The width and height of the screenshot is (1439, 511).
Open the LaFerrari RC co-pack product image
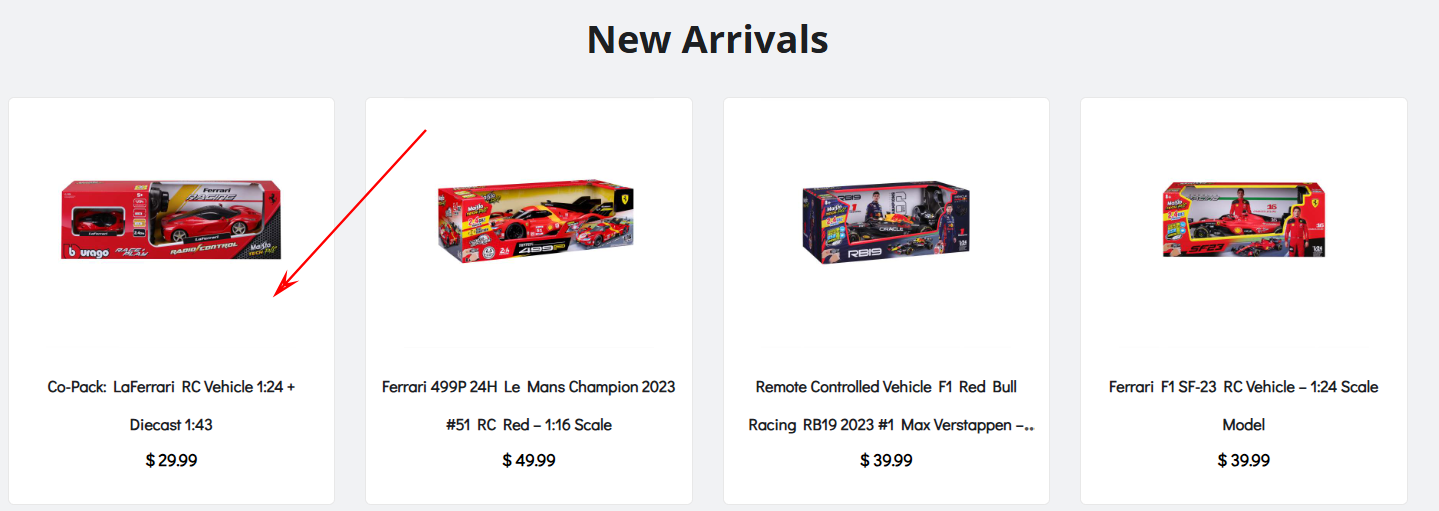pyautogui.click(x=170, y=220)
